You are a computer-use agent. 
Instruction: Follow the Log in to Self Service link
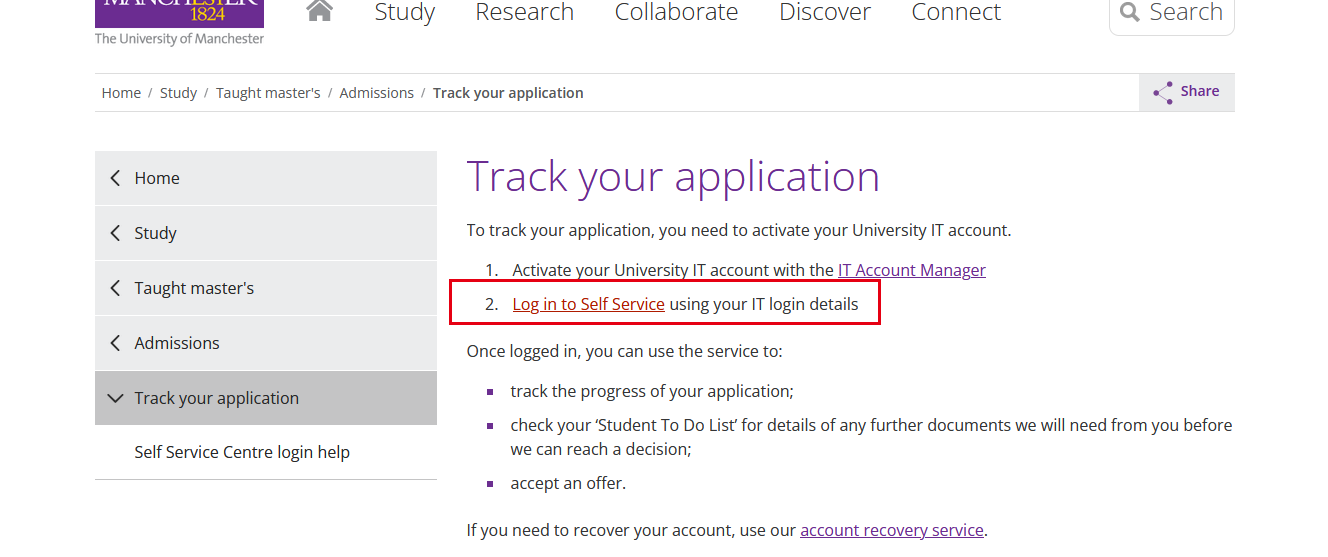[x=588, y=304]
